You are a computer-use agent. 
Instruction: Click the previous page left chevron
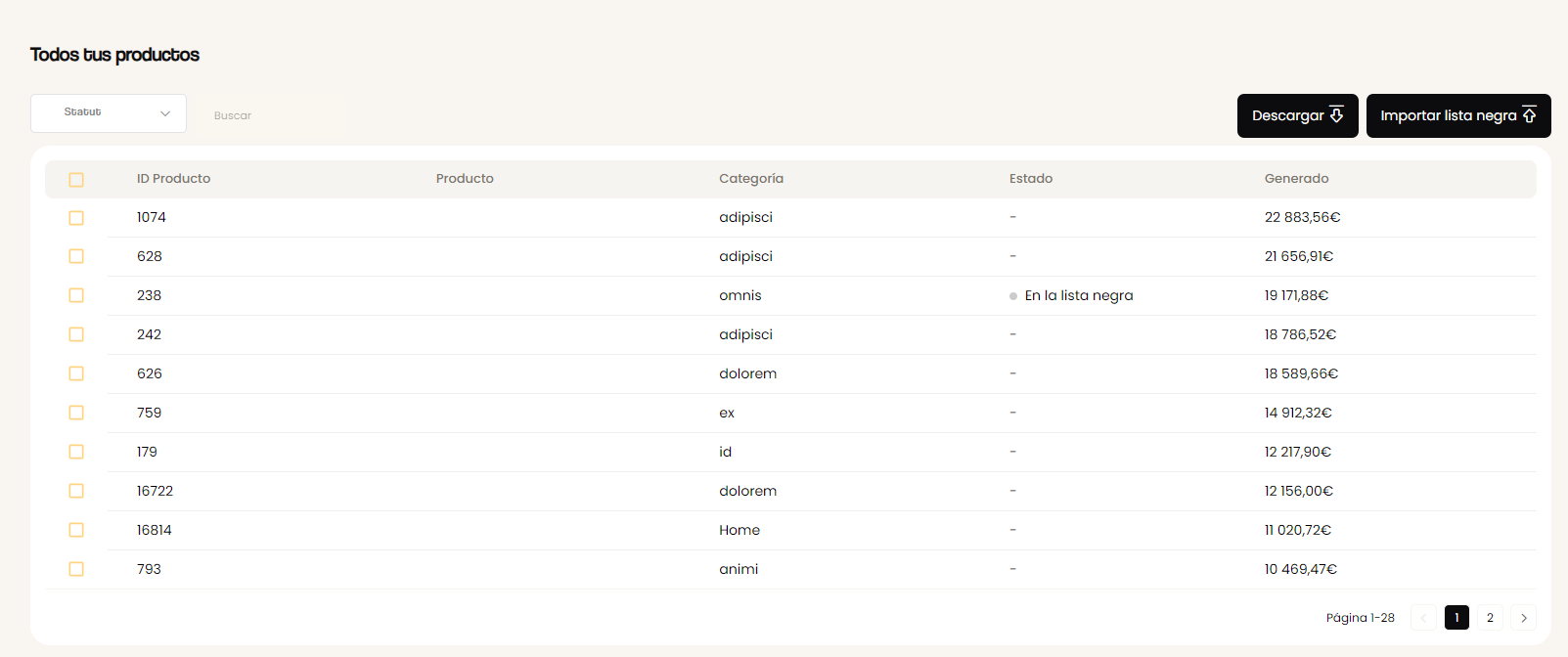(x=1423, y=618)
